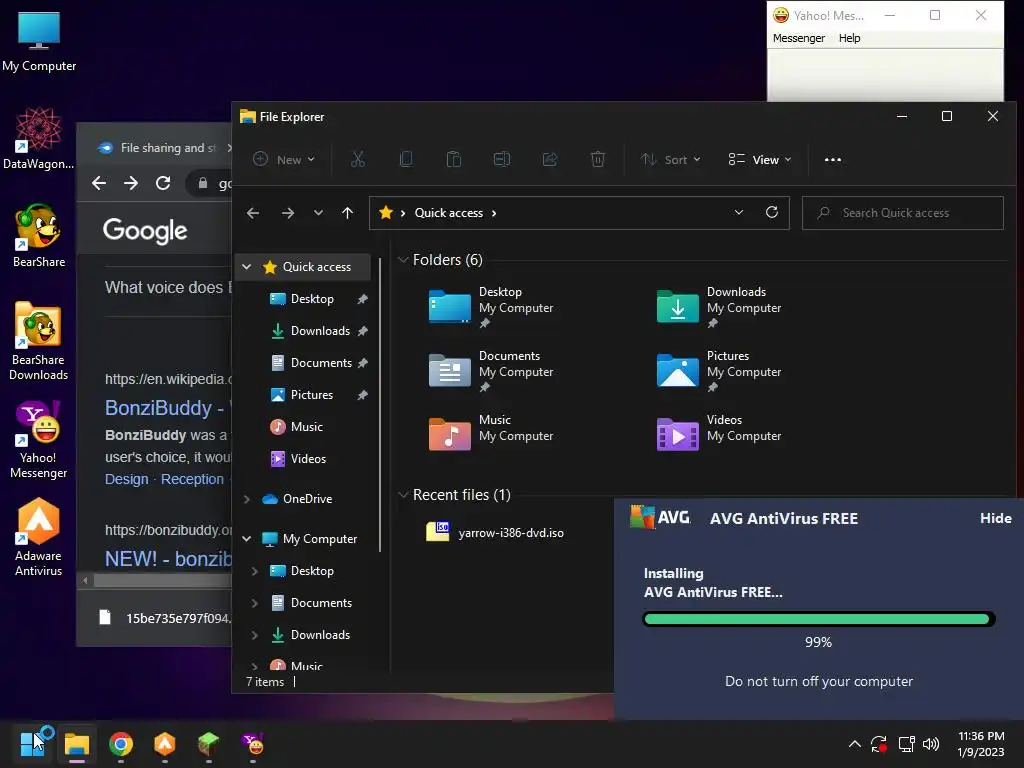Click the volume speaker tray icon

[x=931, y=744]
